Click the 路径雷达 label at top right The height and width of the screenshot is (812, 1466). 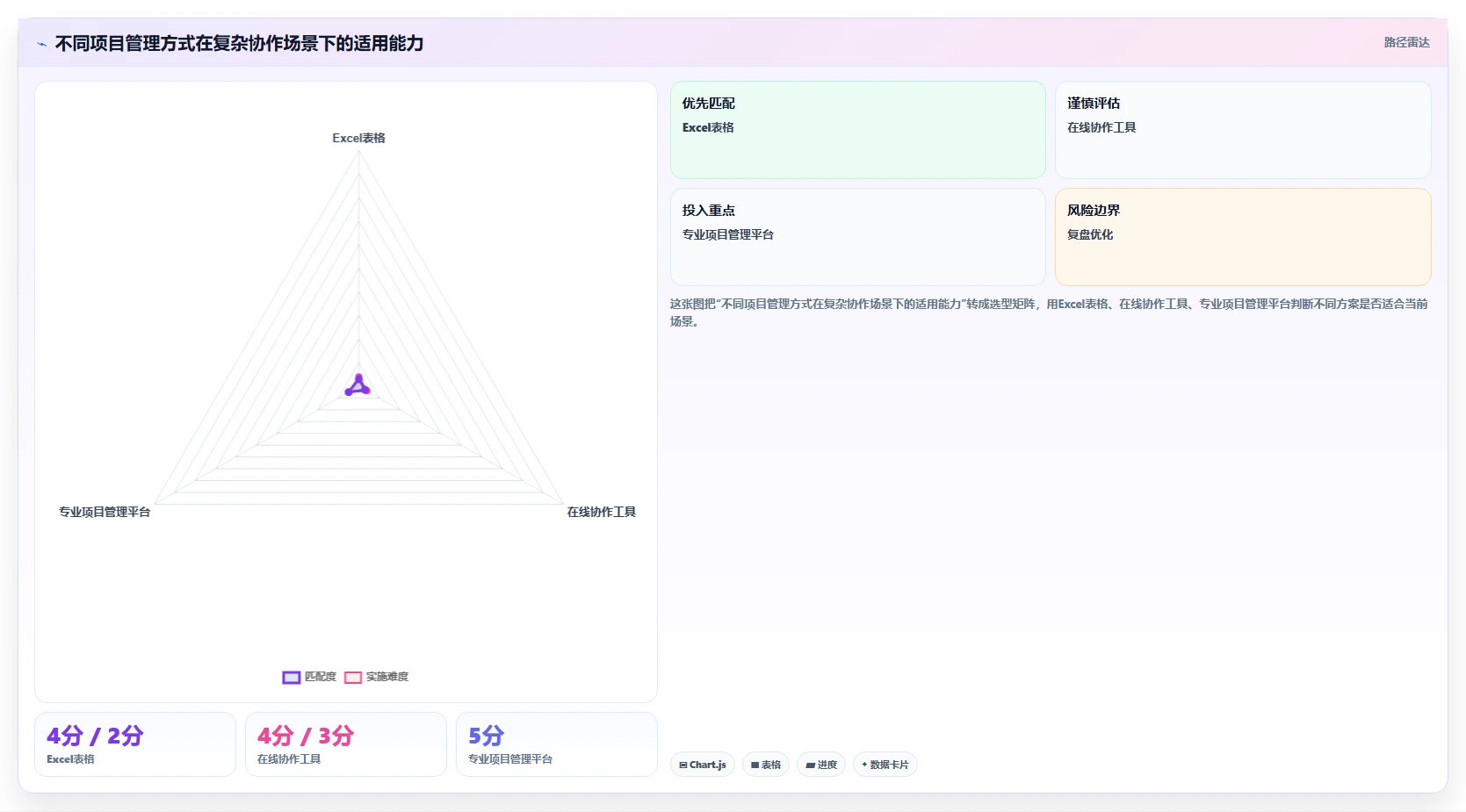(x=1406, y=42)
